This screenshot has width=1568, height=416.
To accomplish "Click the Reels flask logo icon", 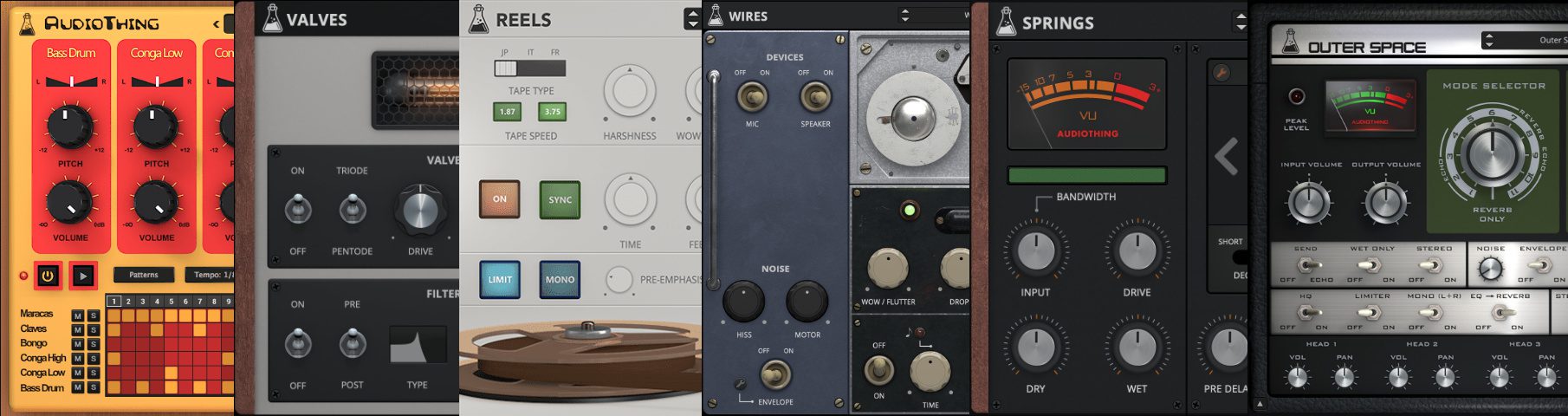I will coord(478,19).
